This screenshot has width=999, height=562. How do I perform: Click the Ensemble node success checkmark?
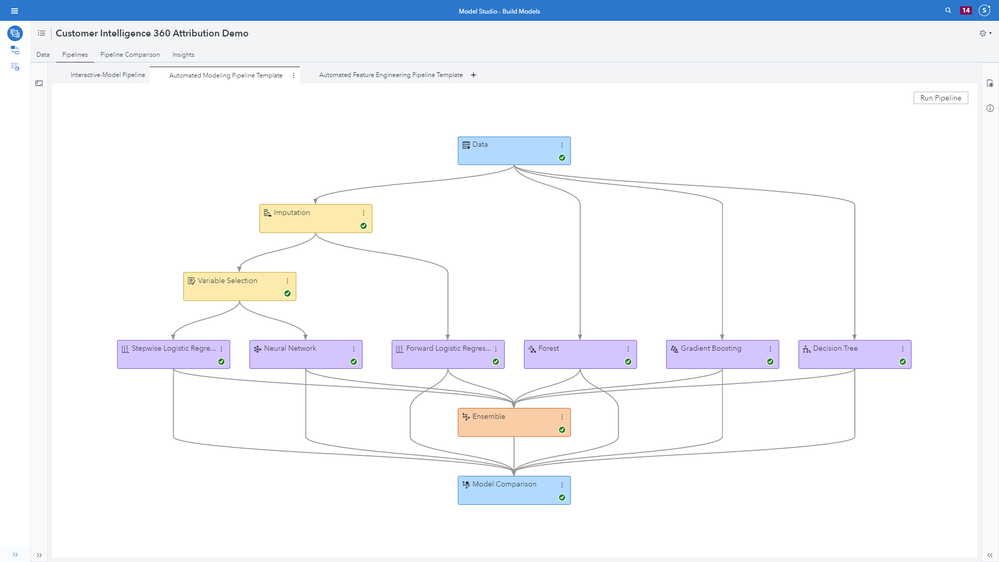562,430
